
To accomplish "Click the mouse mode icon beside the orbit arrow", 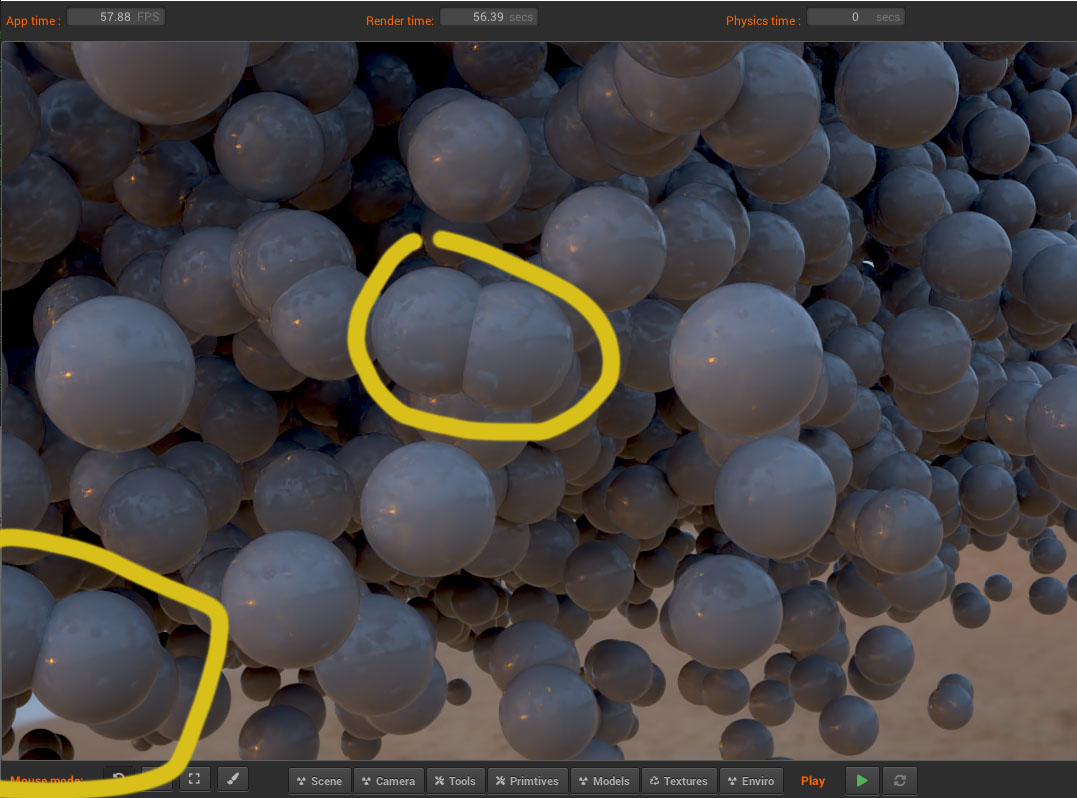I will pyautogui.click(x=156, y=778).
